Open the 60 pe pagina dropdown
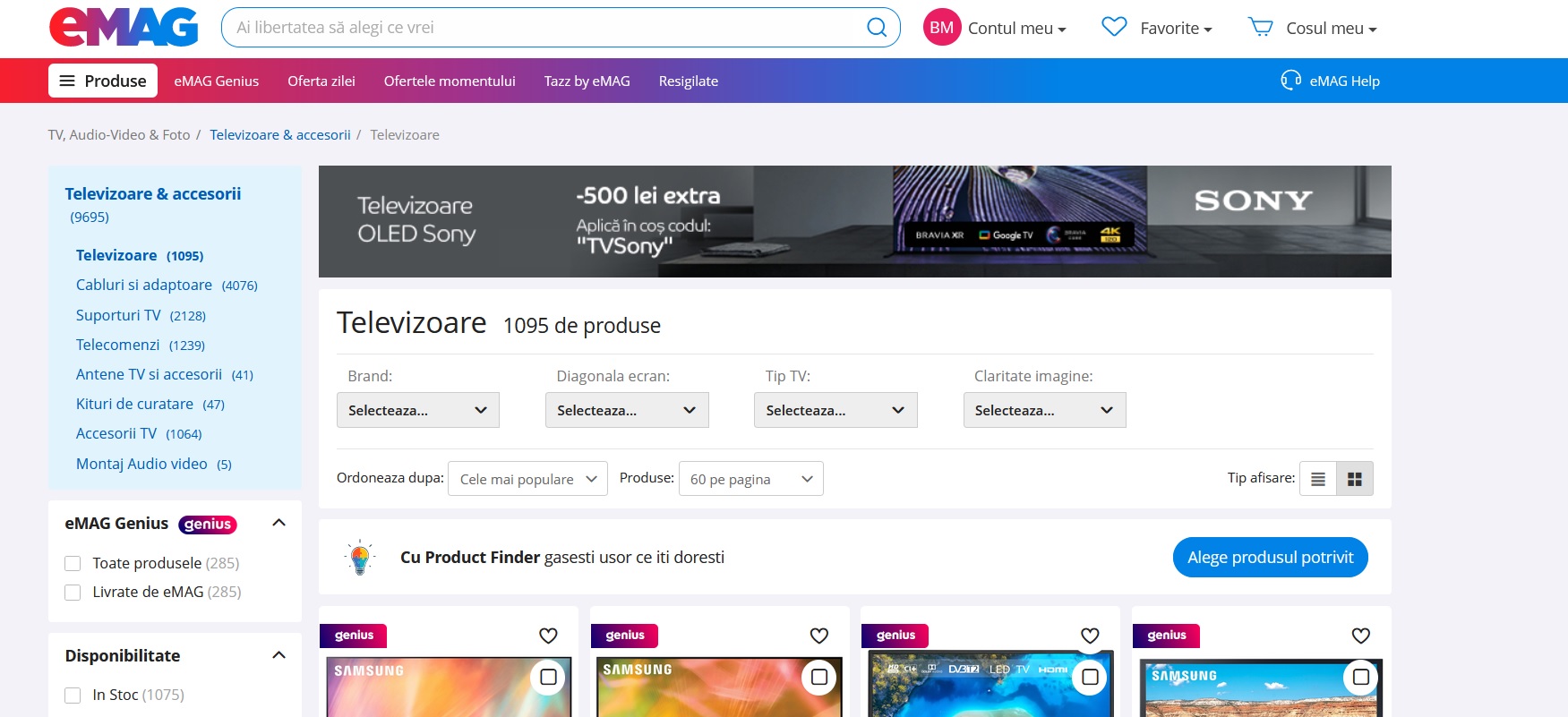This screenshot has width=1568, height=717. pos(750,479)
